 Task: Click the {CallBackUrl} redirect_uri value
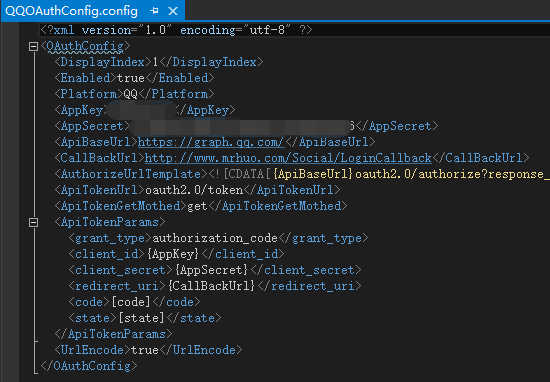click(212, 286)
